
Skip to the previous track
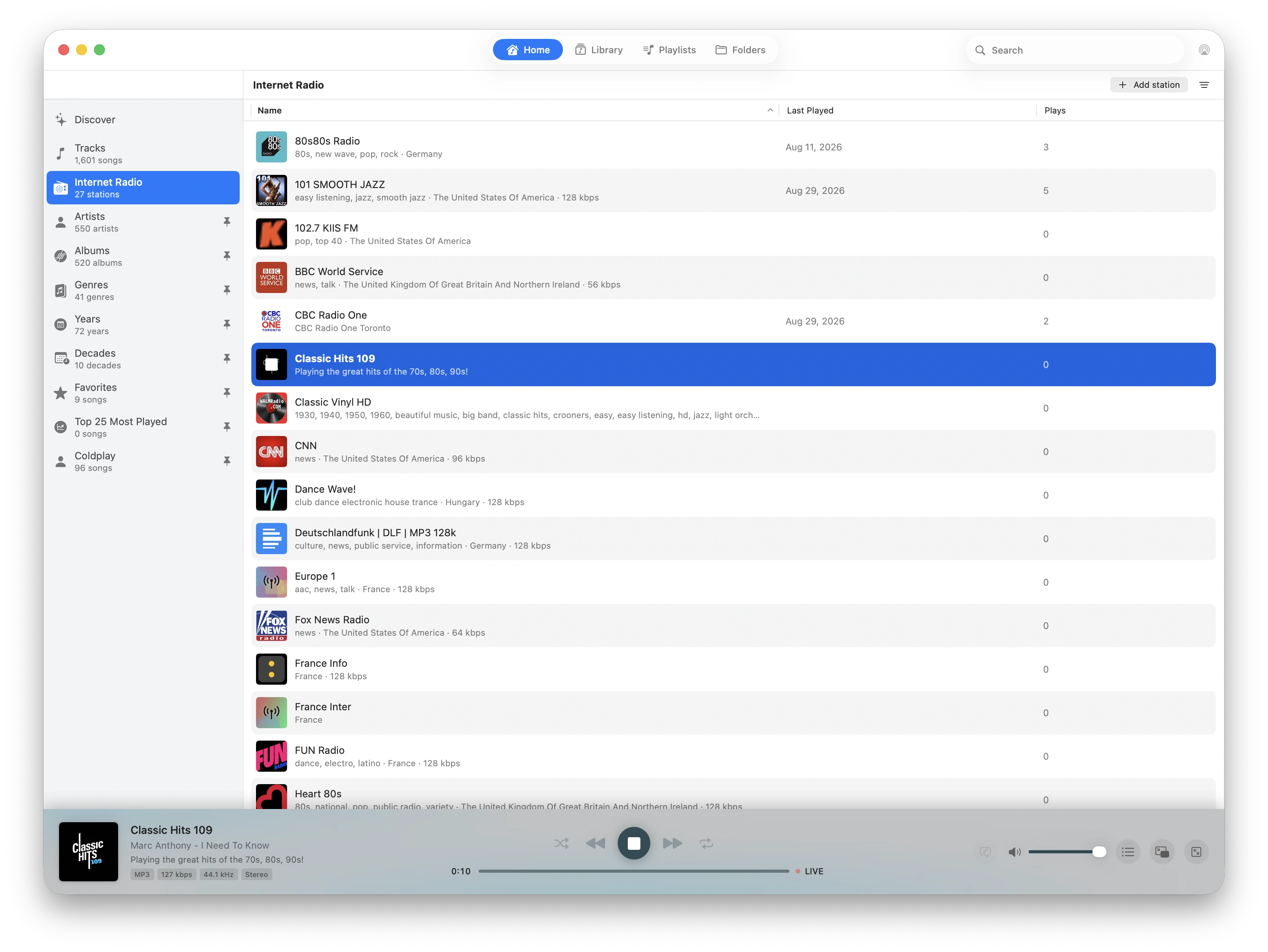(x=596, y=843)
